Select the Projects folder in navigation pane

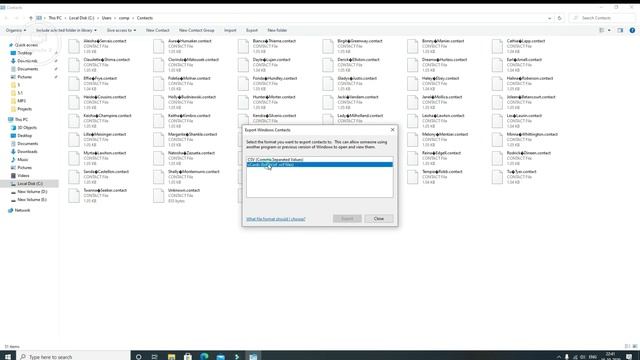coord(24,109)
